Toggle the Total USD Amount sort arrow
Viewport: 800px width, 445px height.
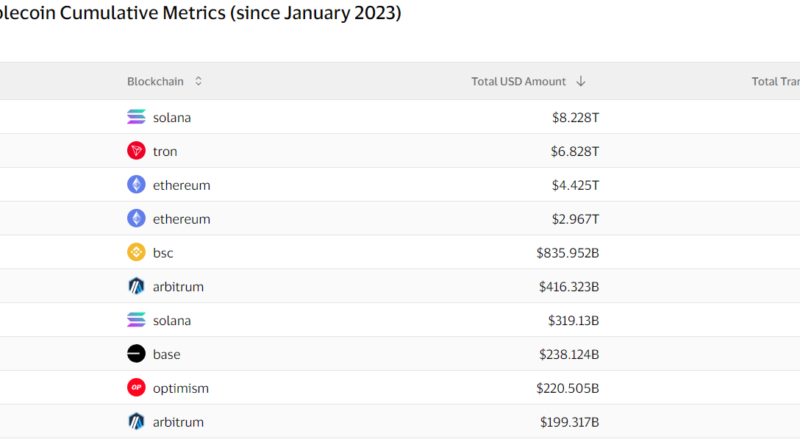(x=581, y=81)
